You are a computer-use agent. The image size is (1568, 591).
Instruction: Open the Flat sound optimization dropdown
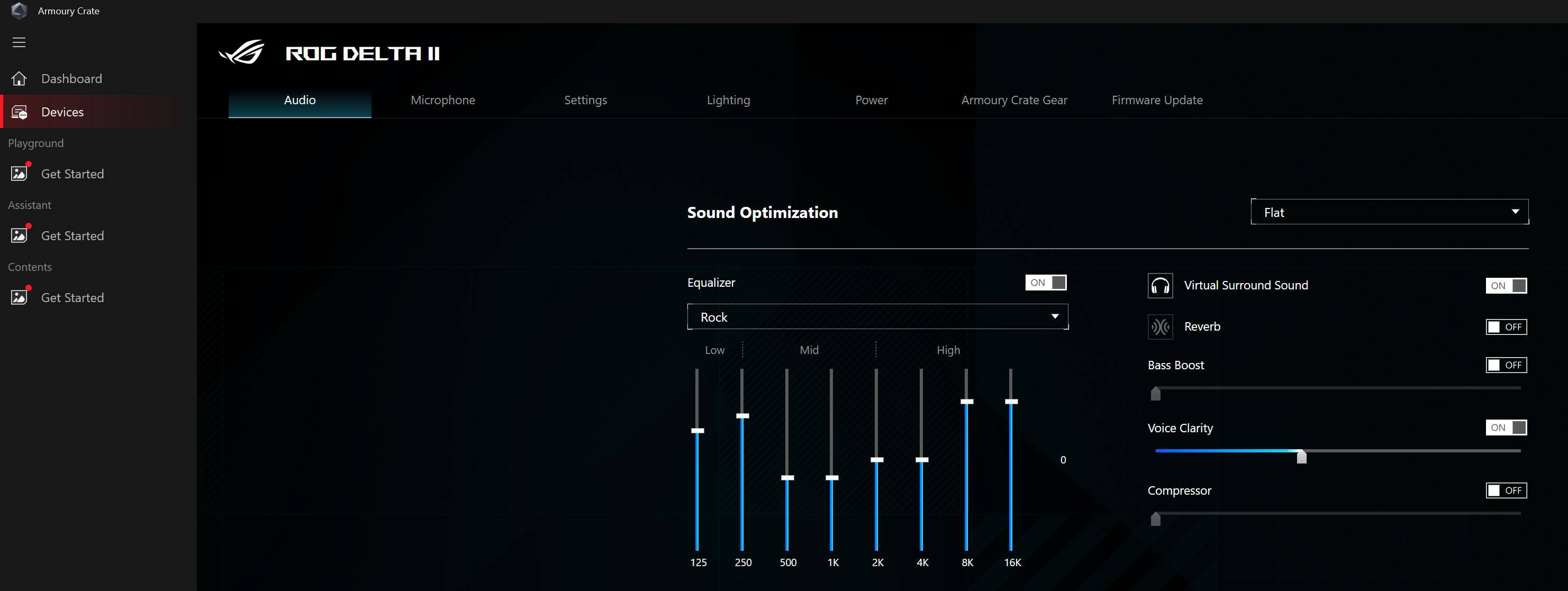tap(1389, 212)
